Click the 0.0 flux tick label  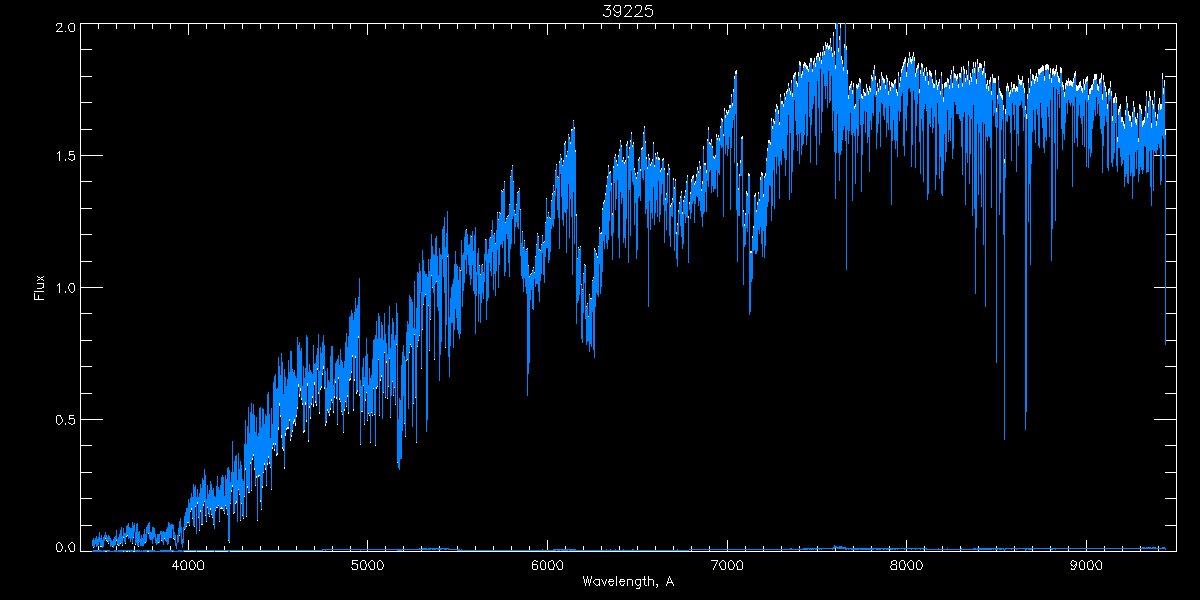pos(65,547)
